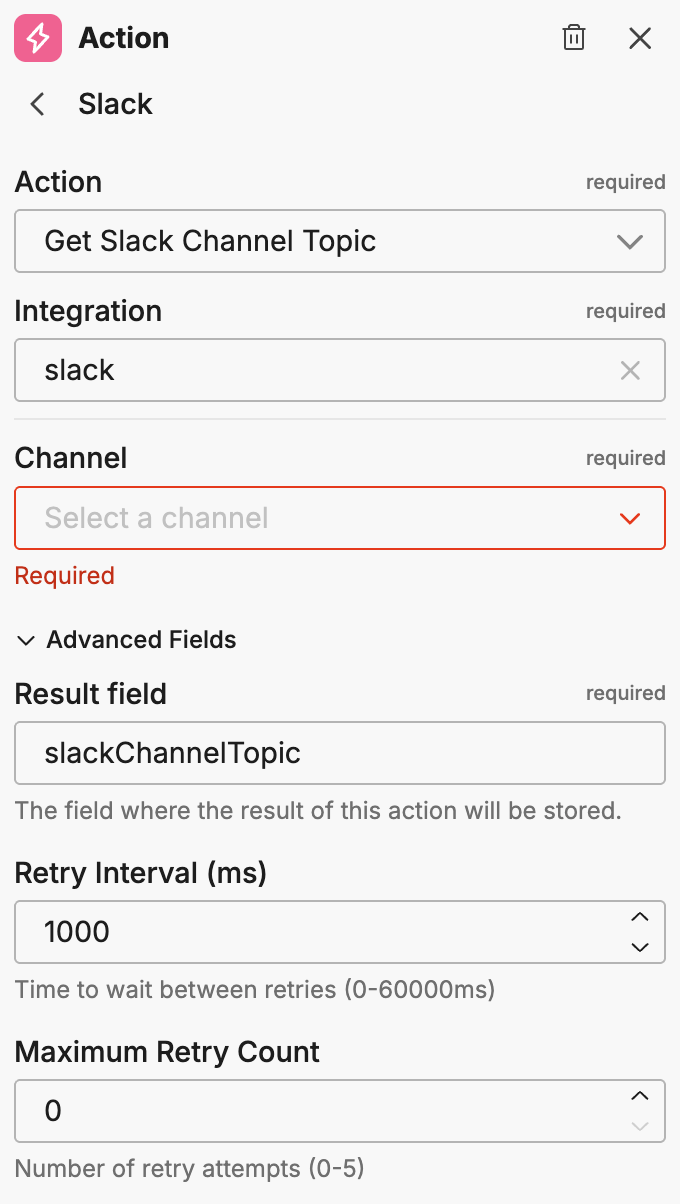The height and width of the screenshot is (1204, 680).
Task: Click the Result field text input
Action: tap(340, 753)
